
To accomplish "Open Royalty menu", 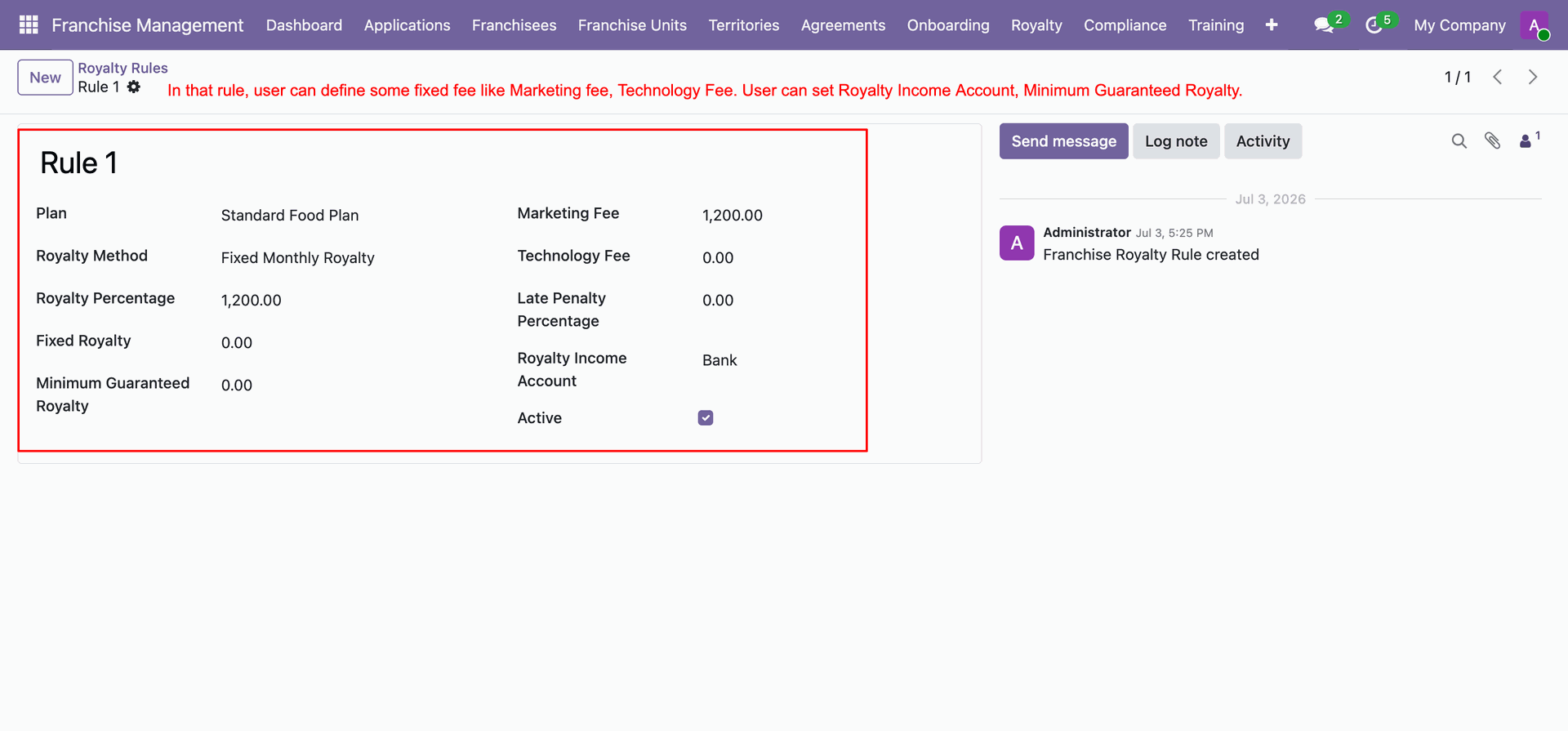I will click(1036, 25).
